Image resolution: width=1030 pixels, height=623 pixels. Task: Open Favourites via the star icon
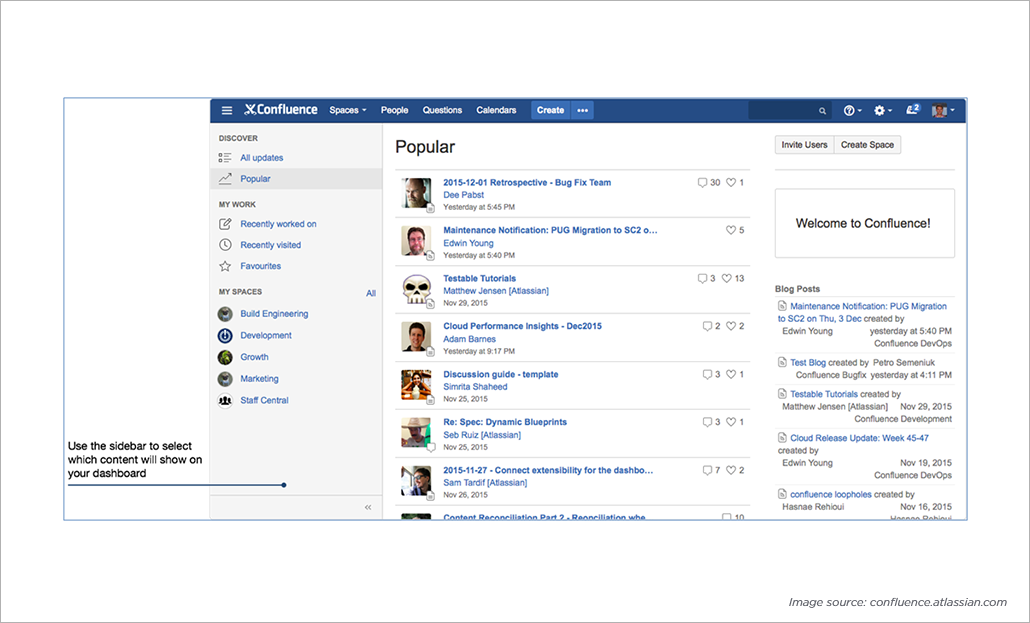[x=224, y=265]
